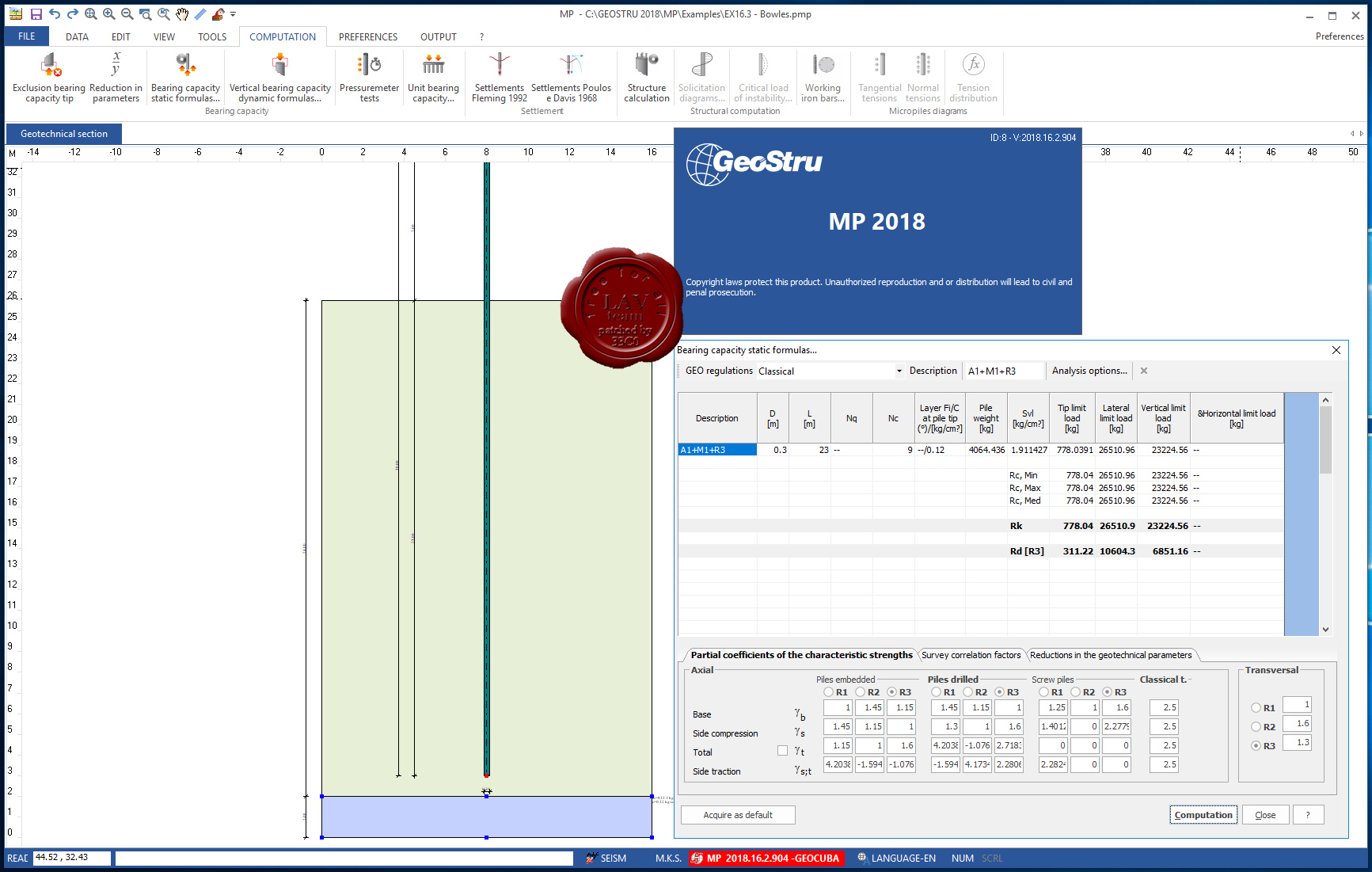Image resolution: width=1372 pixels, height=872 pixels.
Task: Open Vertical bearing capacity dynamic formulas
Action: 279,78
